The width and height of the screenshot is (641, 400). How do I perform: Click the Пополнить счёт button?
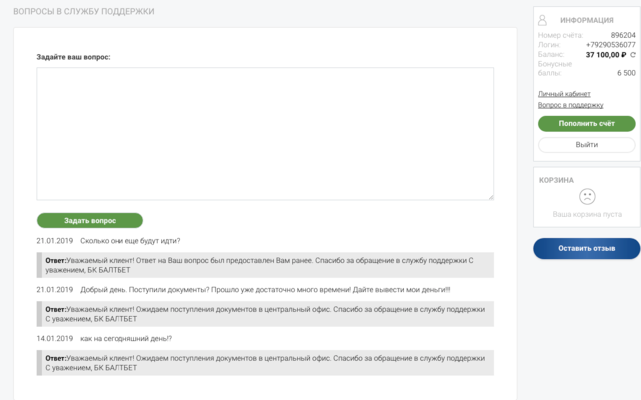pos(586,124)
